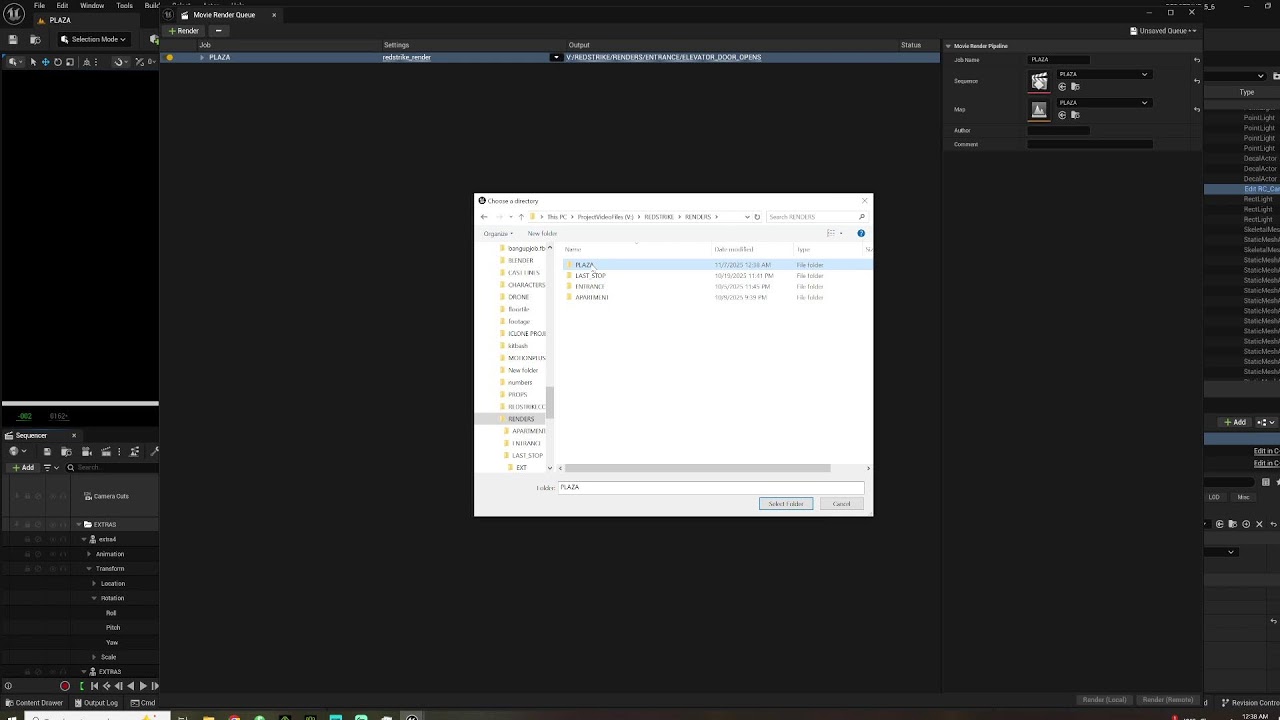Select the PLAZA folder row in the file list
1280x720 pixels.
click(717, 264)
